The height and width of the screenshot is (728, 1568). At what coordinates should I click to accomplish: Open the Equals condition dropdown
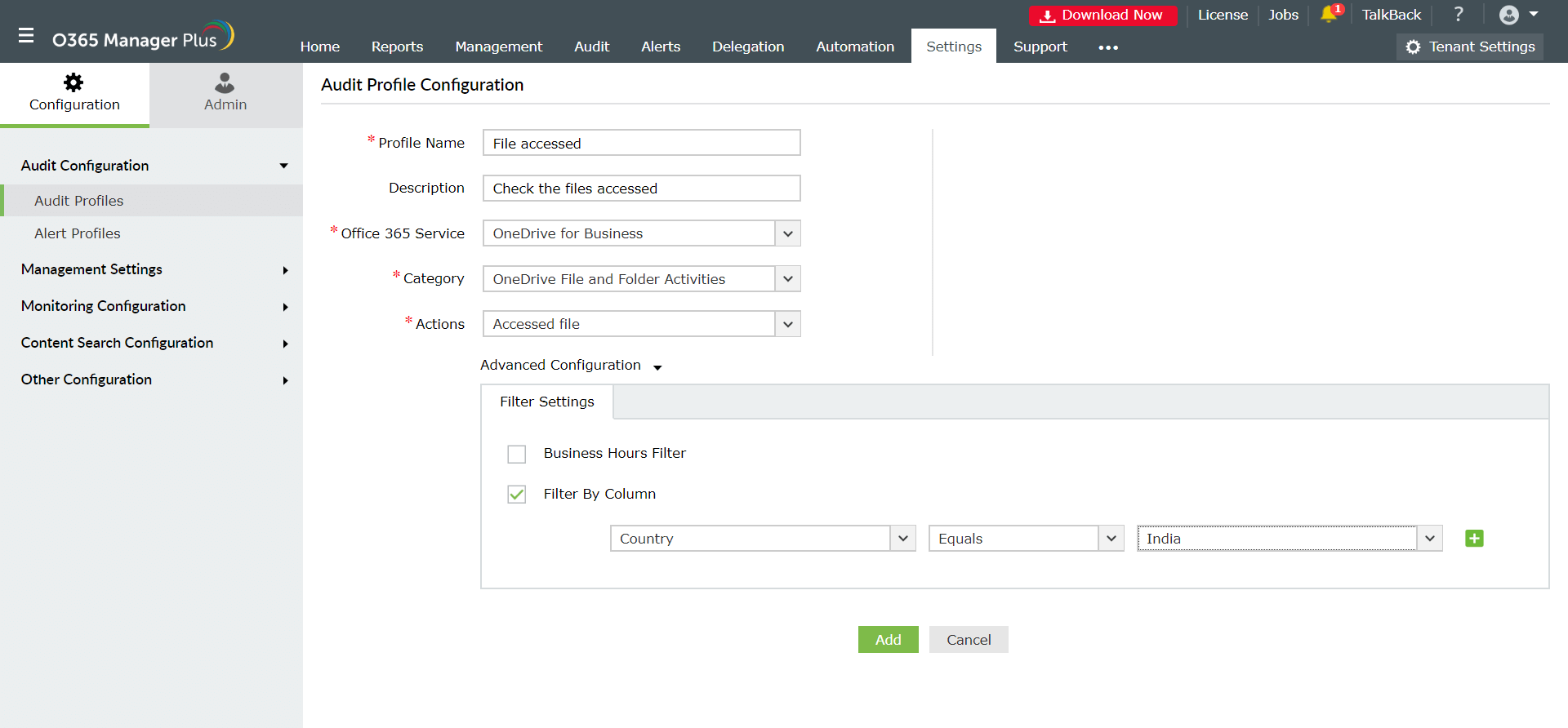coord(1026,539)
